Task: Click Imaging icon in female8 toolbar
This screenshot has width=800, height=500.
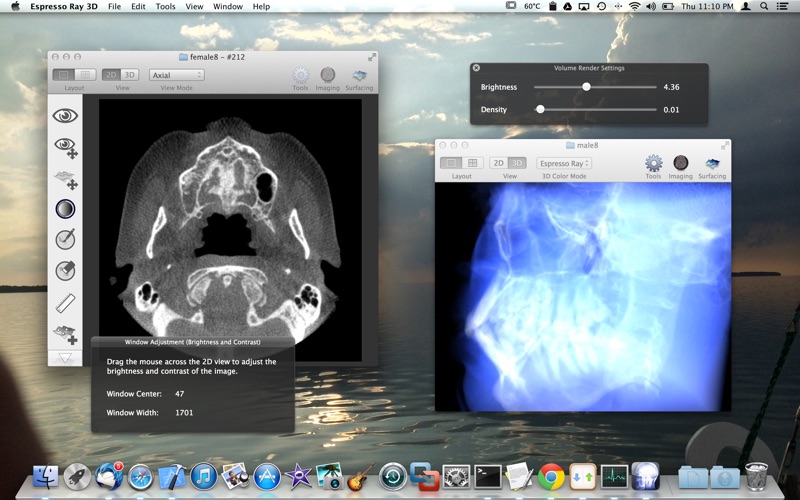Action: [327, 75]
